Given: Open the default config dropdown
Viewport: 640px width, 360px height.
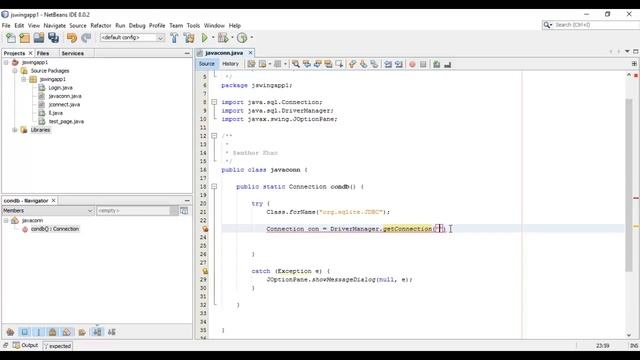Looking at the screenshot, I should pyautogui.click(x=160, y=38).
